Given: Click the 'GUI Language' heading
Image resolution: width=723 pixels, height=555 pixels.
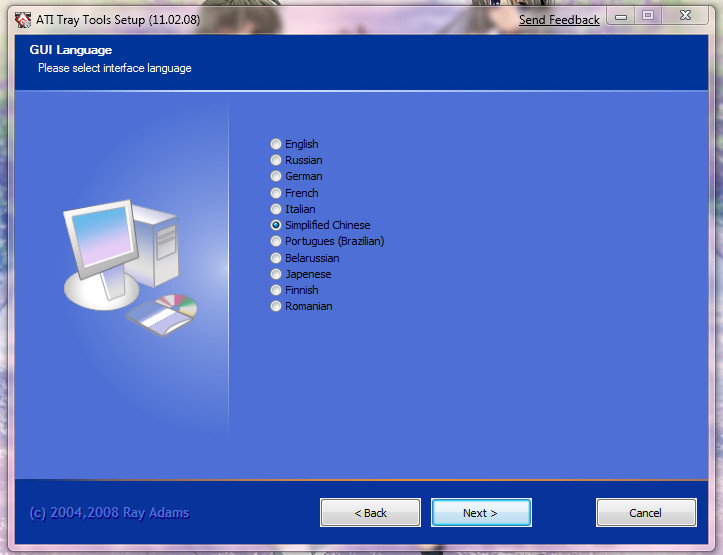Looking at the screenshot, I should pos(71,50).
